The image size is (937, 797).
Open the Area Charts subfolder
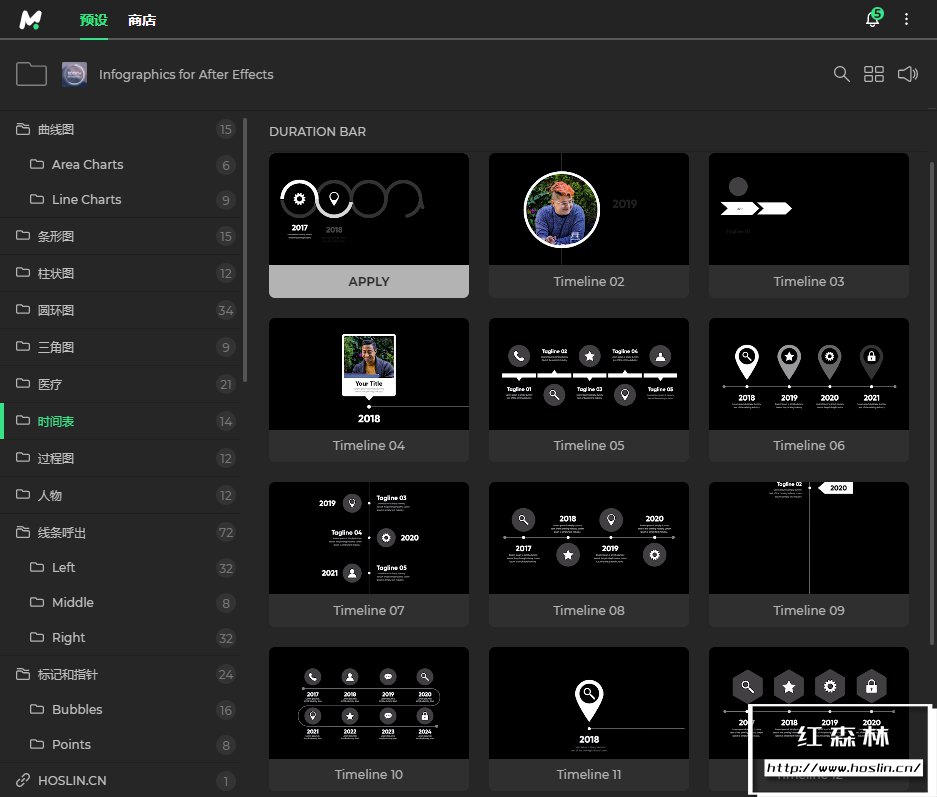click(x=121, y=164)
